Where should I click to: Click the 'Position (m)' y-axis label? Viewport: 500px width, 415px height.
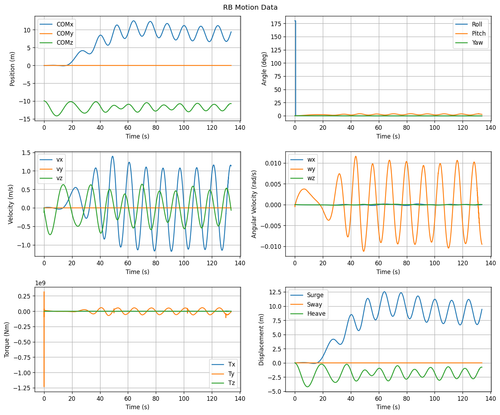coord(12,69)
